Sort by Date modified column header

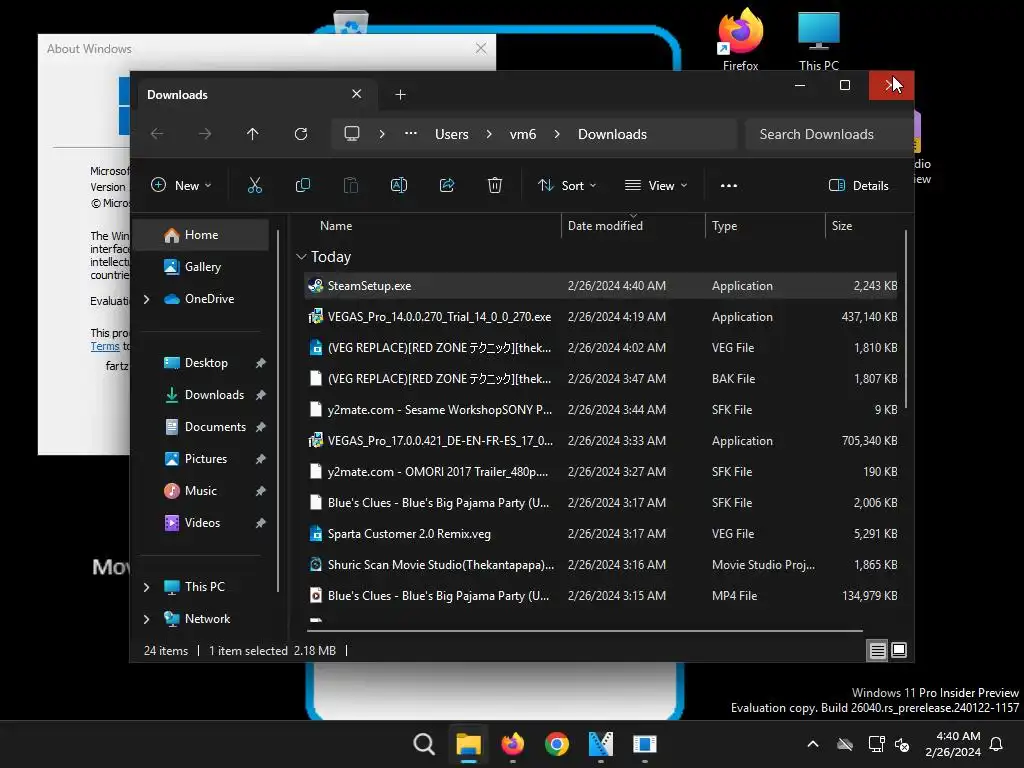tap(605, 226)
